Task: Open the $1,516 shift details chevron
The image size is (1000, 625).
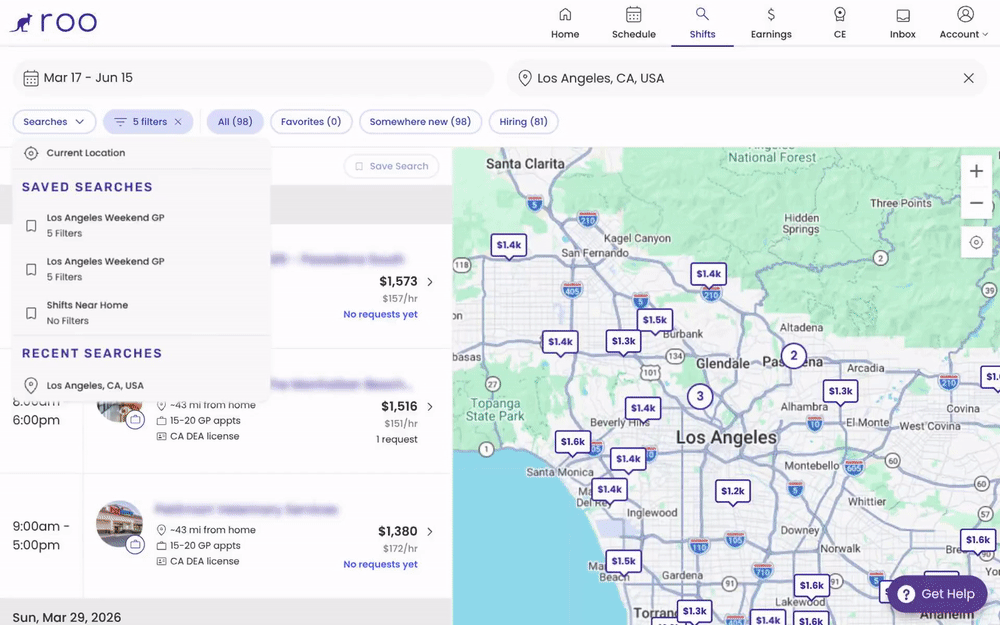Action: point(430,406)
